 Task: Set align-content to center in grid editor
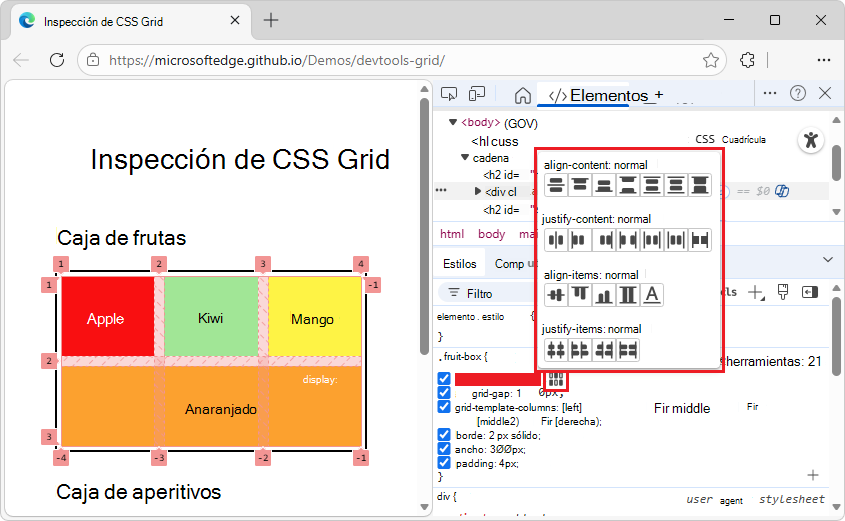coord(556,185)
